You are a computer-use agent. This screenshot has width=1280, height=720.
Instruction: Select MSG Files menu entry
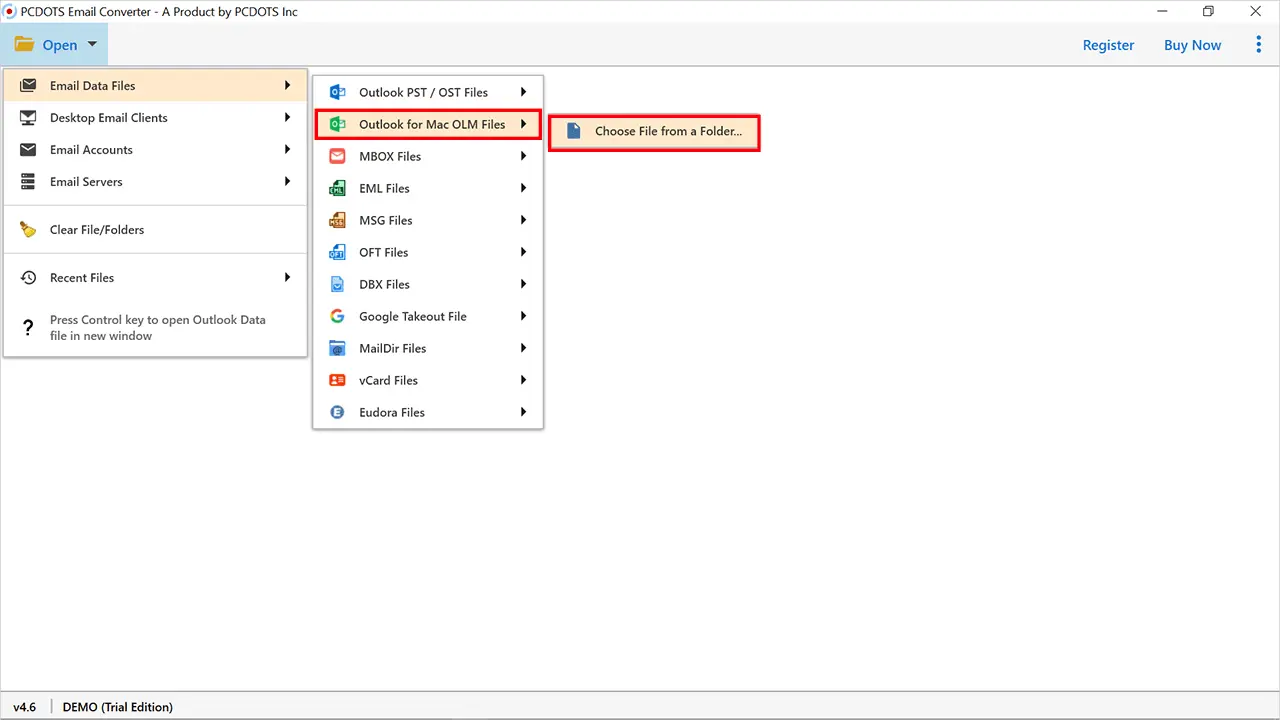pos(428,220)
